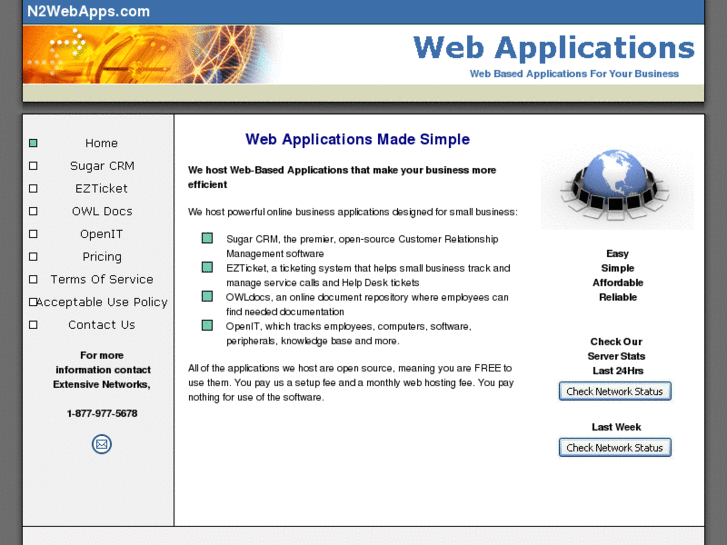Click Check Network Status under Last Week
Image resolution: width=727 pixels, height=545 pixels.
[x=615, y=448]
